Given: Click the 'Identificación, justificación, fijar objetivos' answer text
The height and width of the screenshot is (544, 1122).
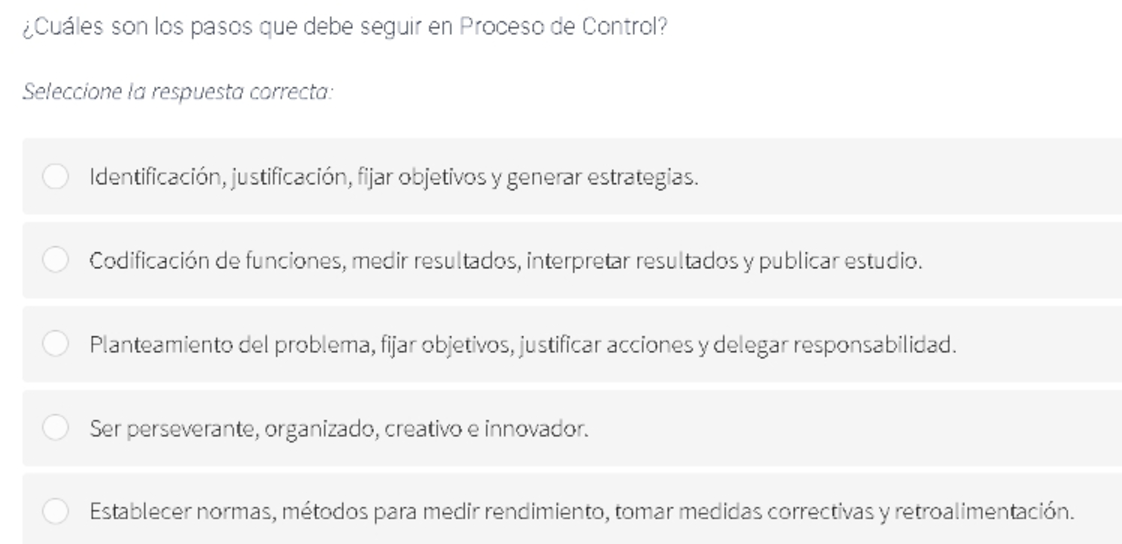Looking at the screenshot, I should 394,177.
